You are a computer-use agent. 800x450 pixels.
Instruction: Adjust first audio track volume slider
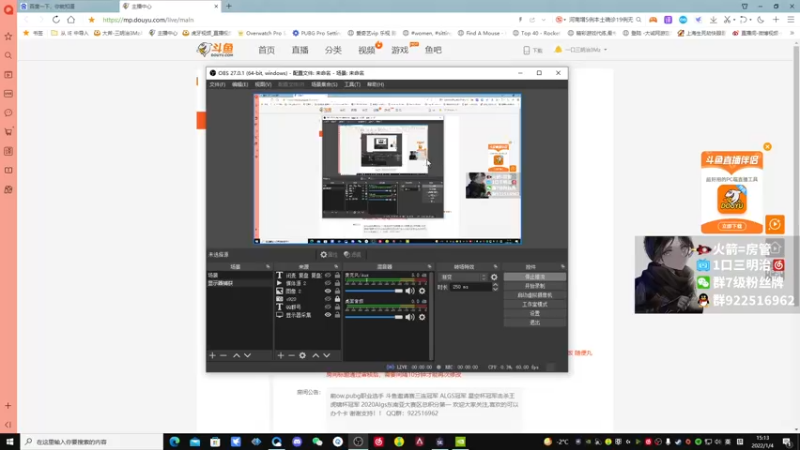coord(374,291)
